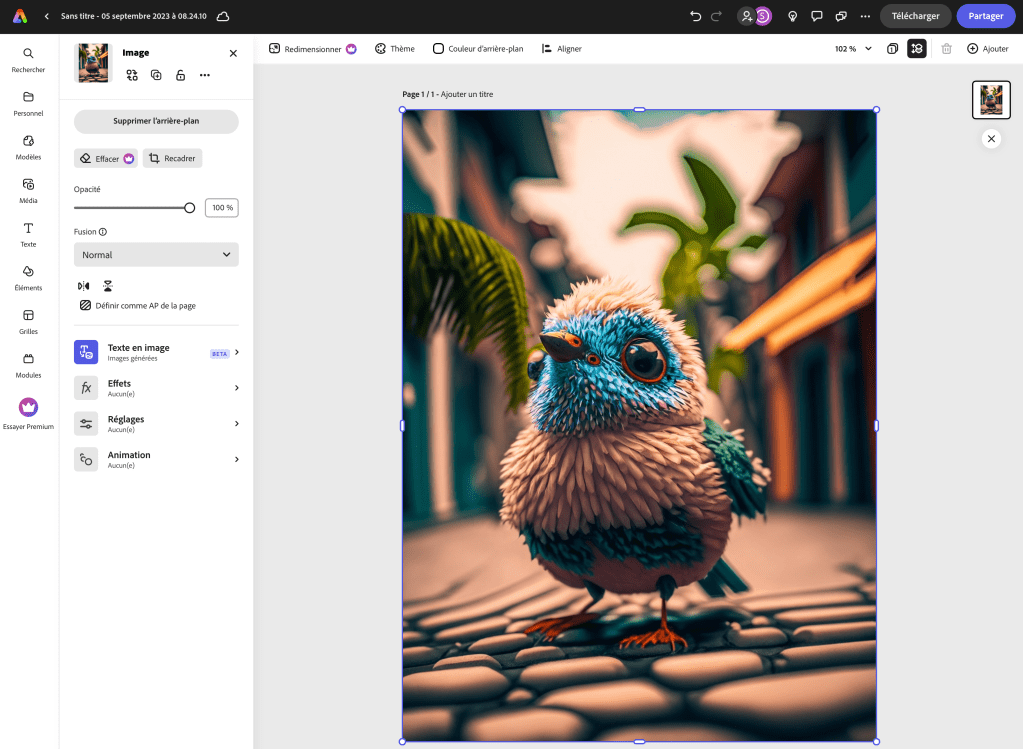
Task: Click the Supprimer l'arrière-plan button
Action: 156,121
